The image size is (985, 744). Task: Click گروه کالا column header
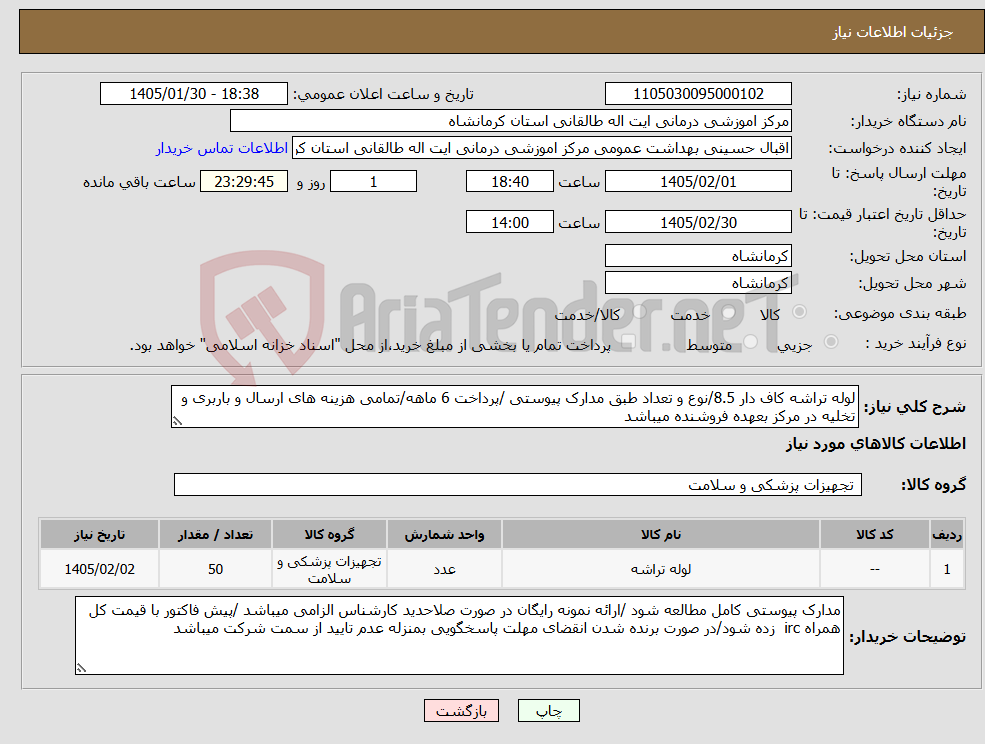point(329,534)
